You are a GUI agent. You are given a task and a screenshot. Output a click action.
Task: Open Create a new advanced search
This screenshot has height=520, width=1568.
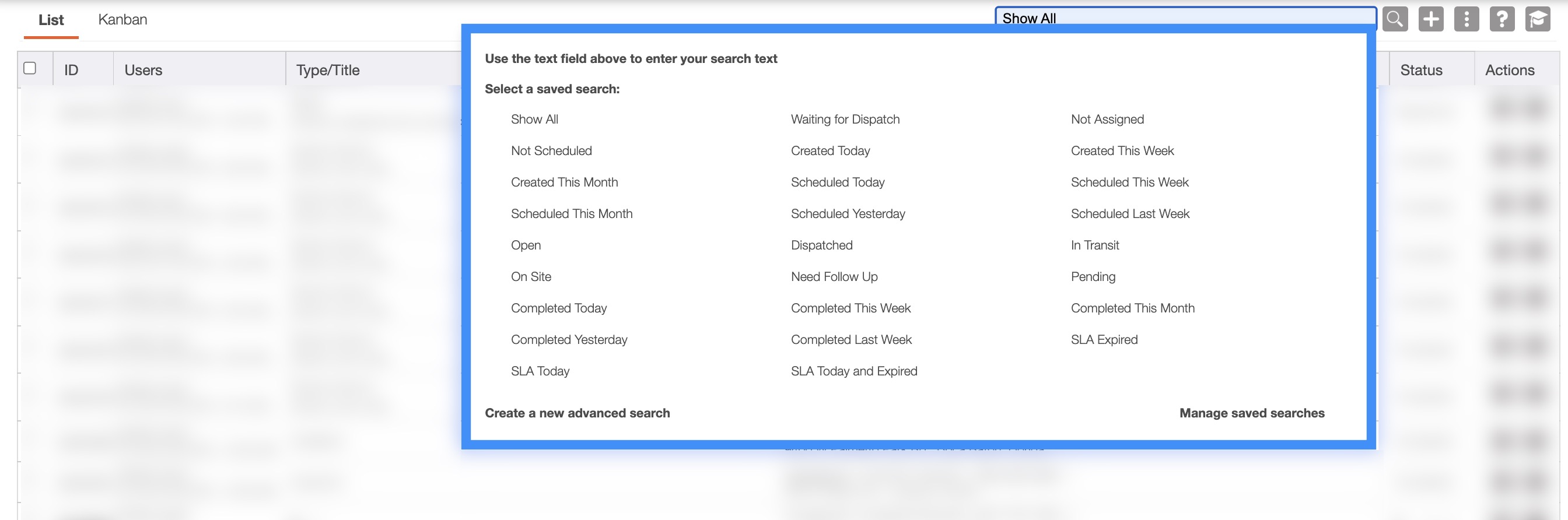tap(577, 413)
